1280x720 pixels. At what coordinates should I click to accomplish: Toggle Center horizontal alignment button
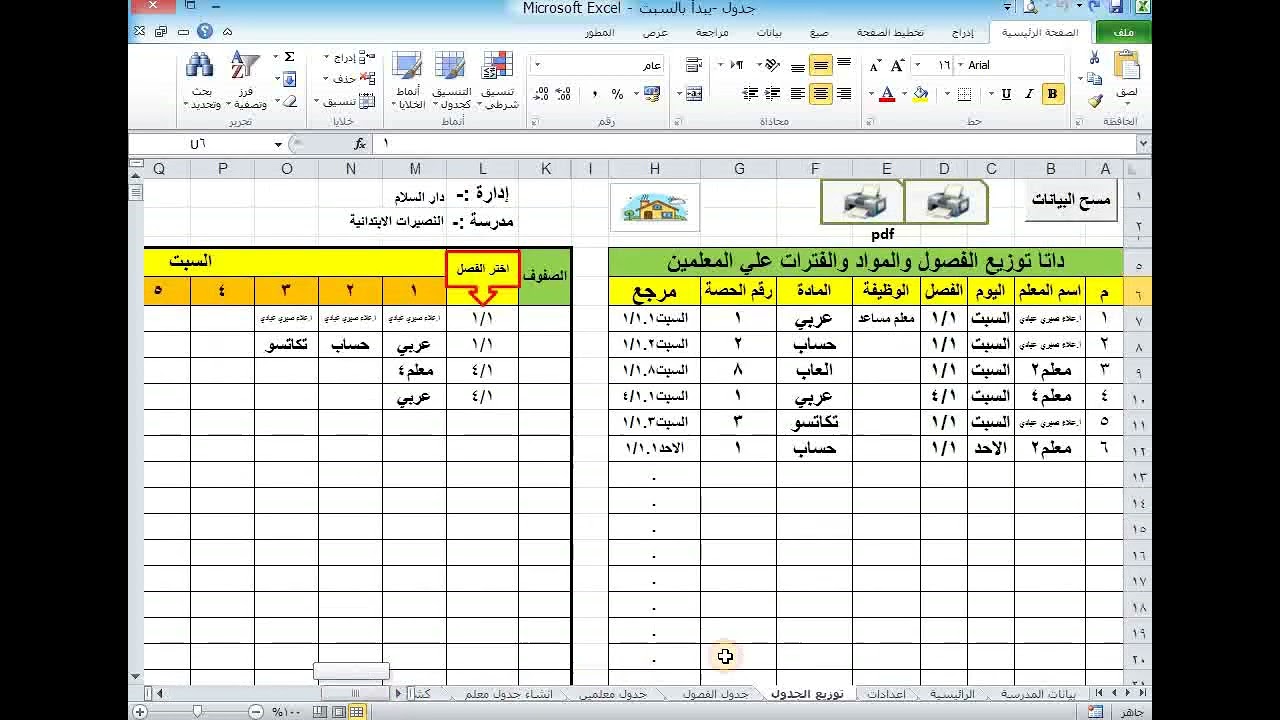point(821,94)
